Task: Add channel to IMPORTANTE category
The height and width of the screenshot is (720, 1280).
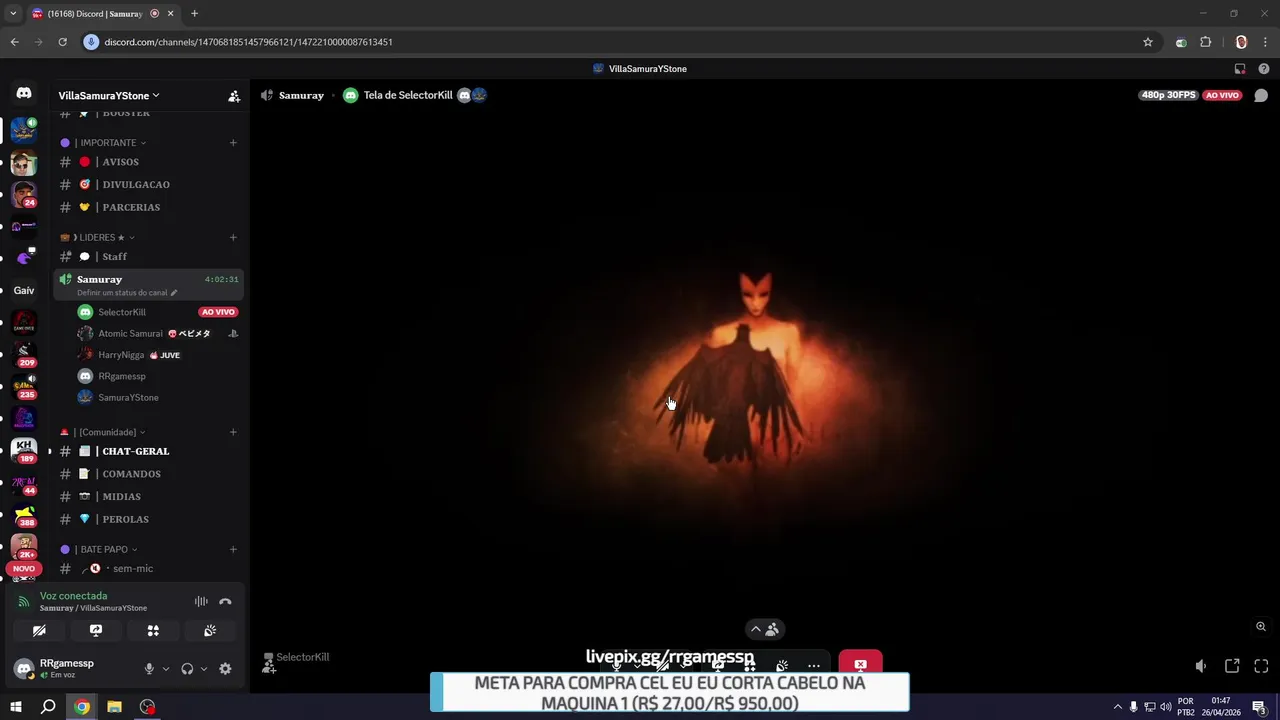Action: click(233, 143)
